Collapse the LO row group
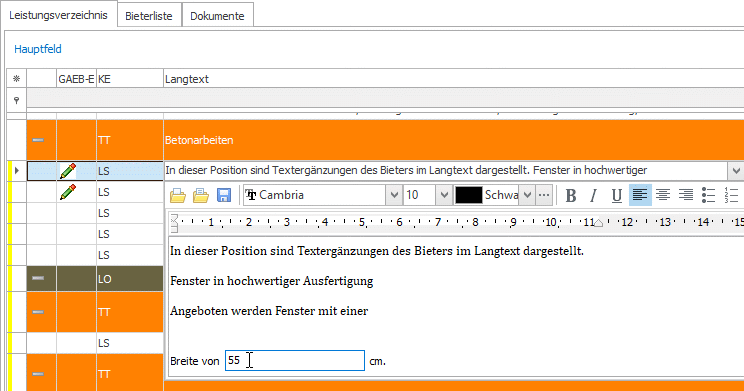 (38, 278)
